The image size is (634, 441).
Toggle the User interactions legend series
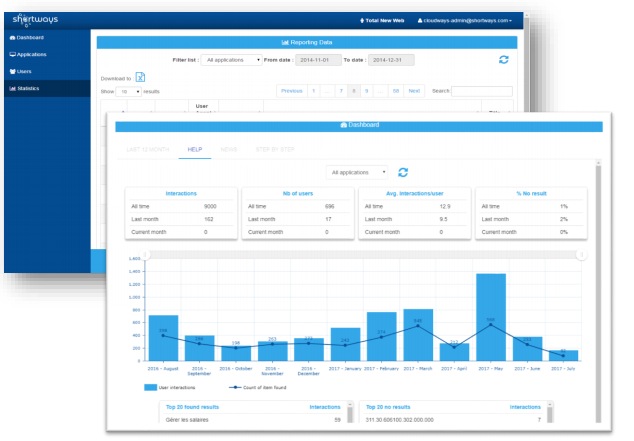(170, 387)
